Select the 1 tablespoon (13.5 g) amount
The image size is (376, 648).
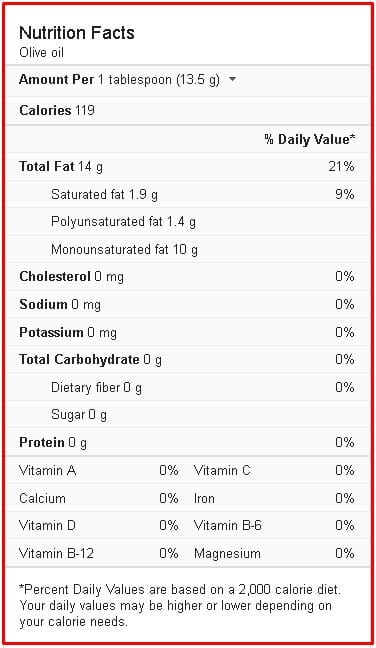159,79
